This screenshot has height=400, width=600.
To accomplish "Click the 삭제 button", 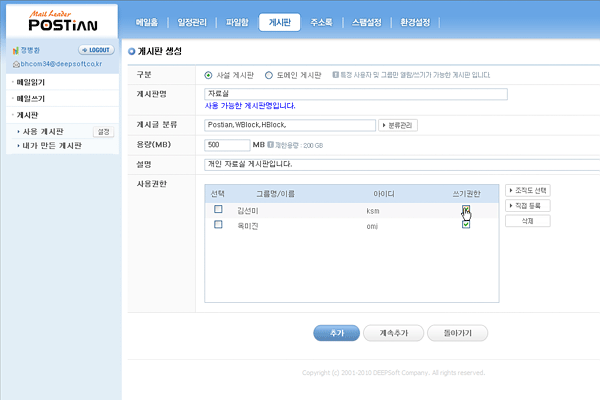I will [x=528, y=221].
